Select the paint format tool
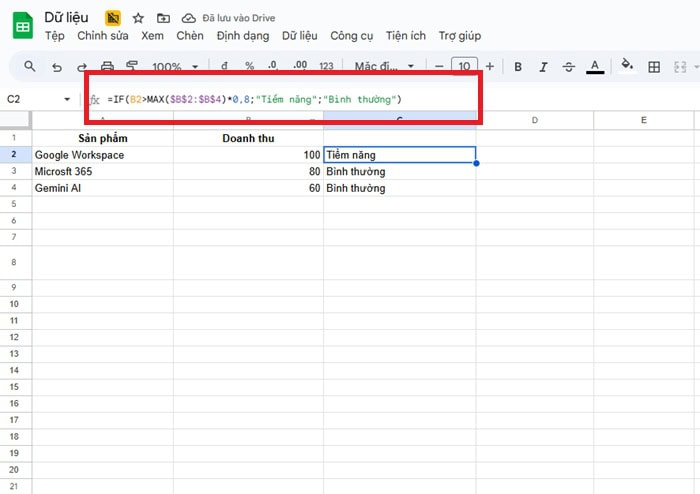700x494 pixels. tap(132, 67)
